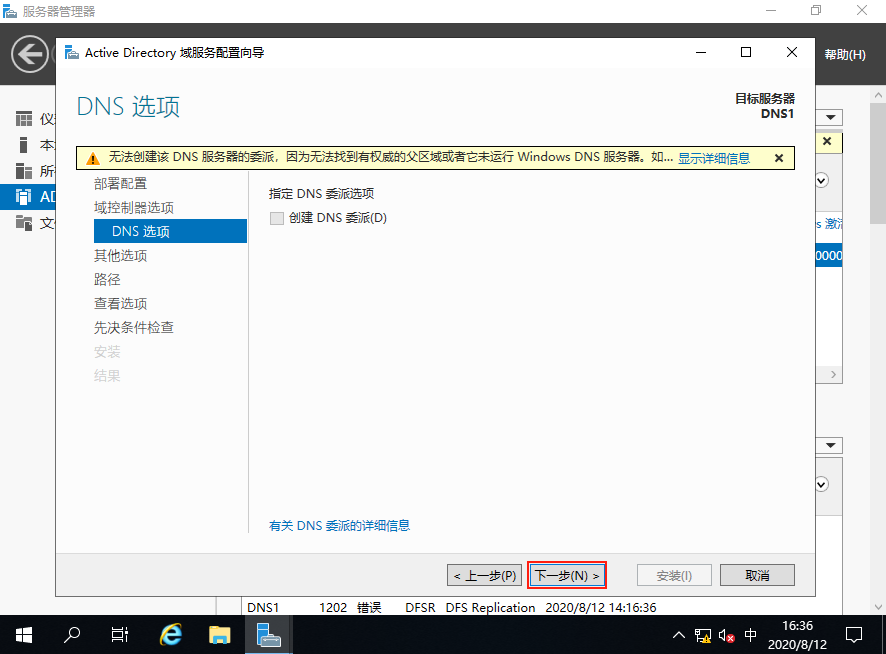Click the Show details link (显示详细信息)

pos(714,158)
